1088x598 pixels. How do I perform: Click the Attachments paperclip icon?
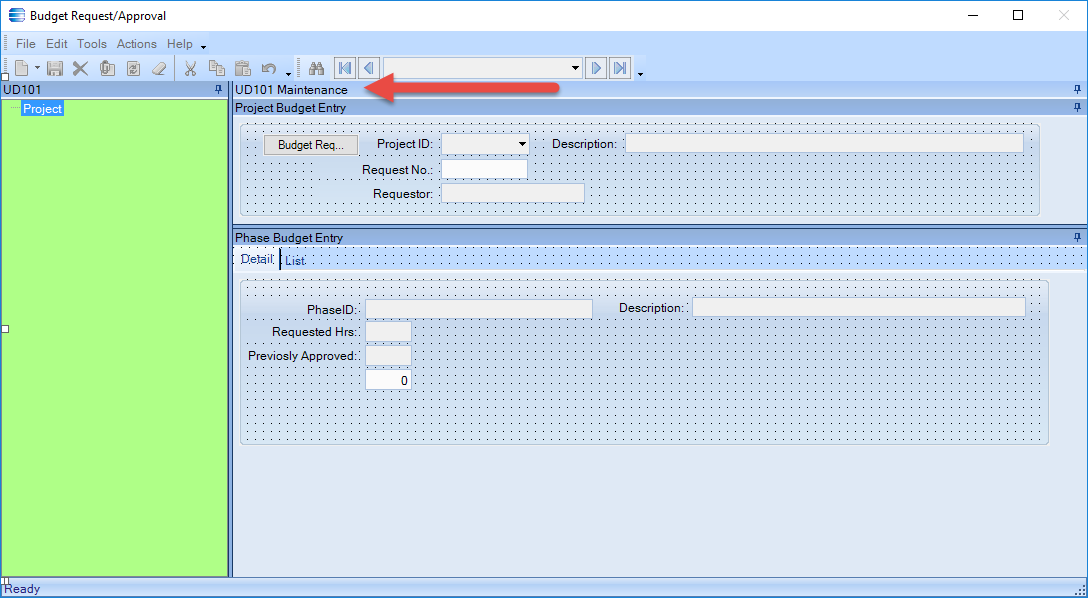pyautogui.click(x=107, y=68)
